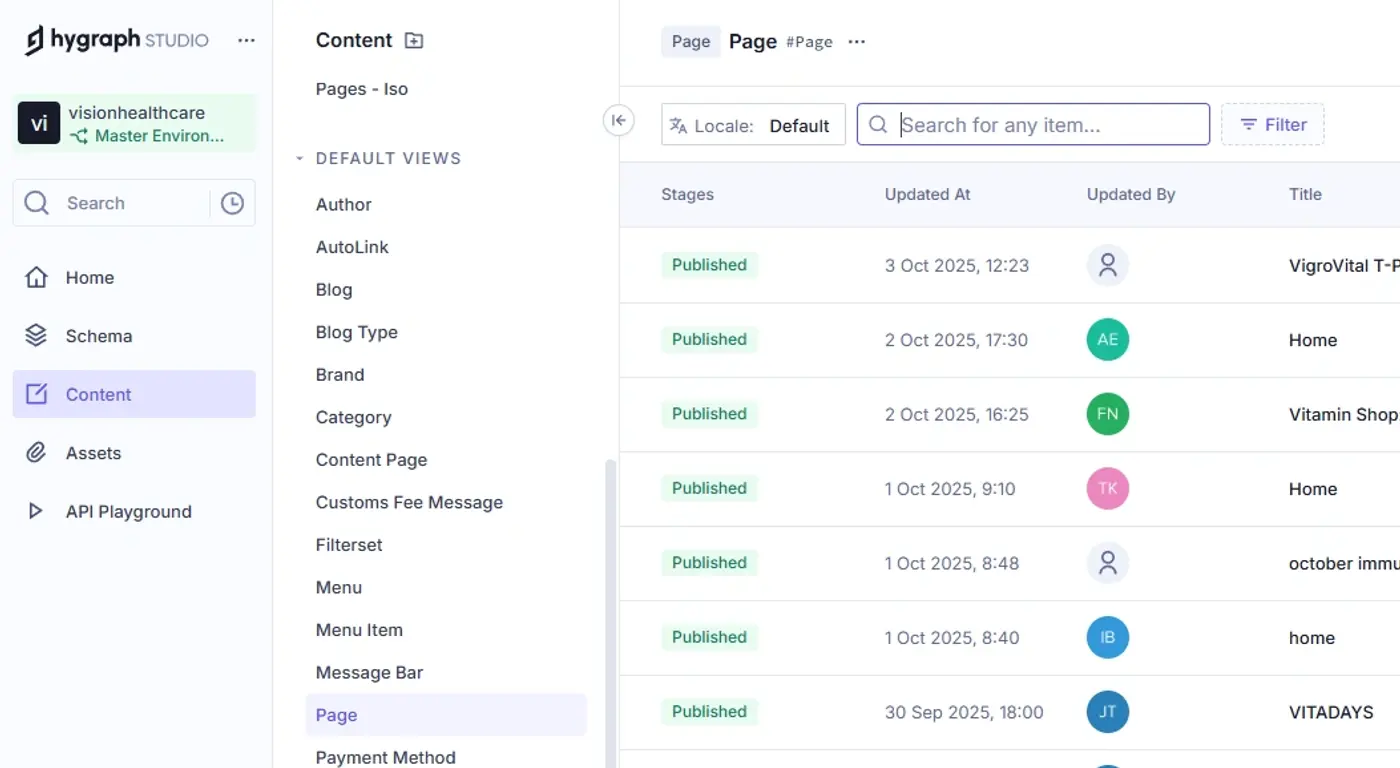The image size is (1400, 768).
Task: Open the three-dot menu beside #Page
Action: pos(856,41)
